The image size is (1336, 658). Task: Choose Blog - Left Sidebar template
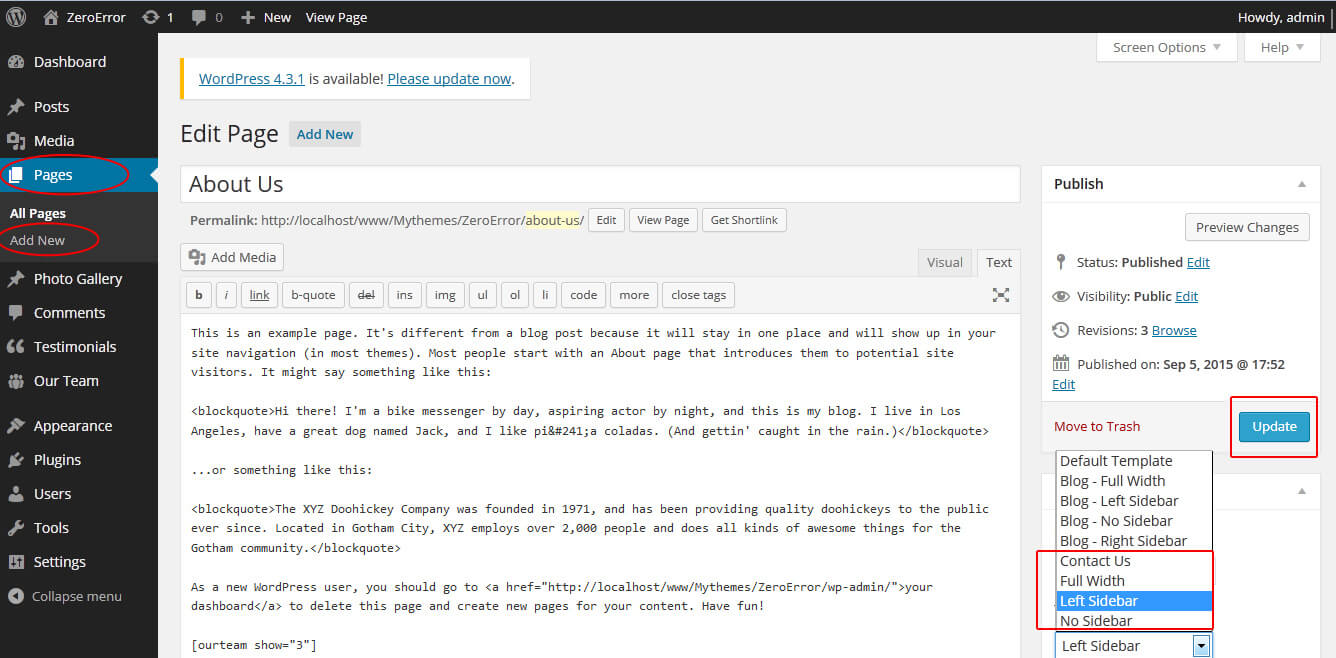point(1134,501)
